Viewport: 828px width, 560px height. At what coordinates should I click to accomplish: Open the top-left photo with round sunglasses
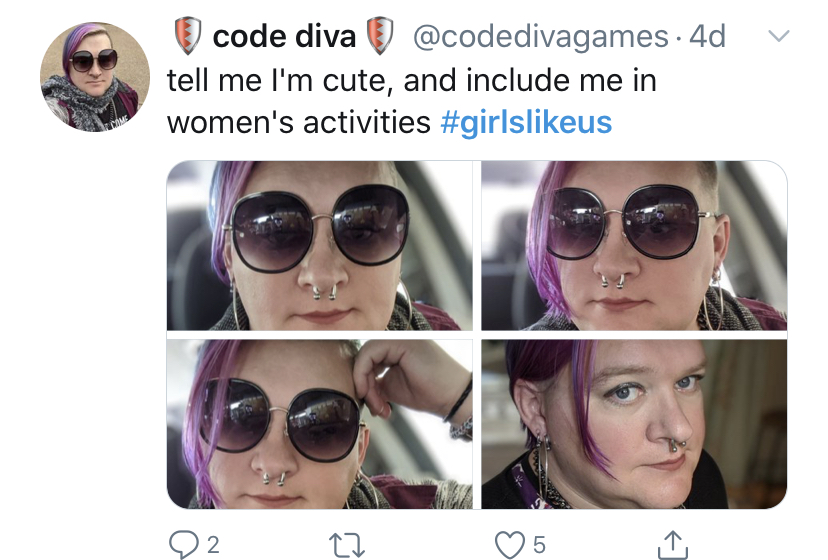pyautogui.click(x=319, y=246)
